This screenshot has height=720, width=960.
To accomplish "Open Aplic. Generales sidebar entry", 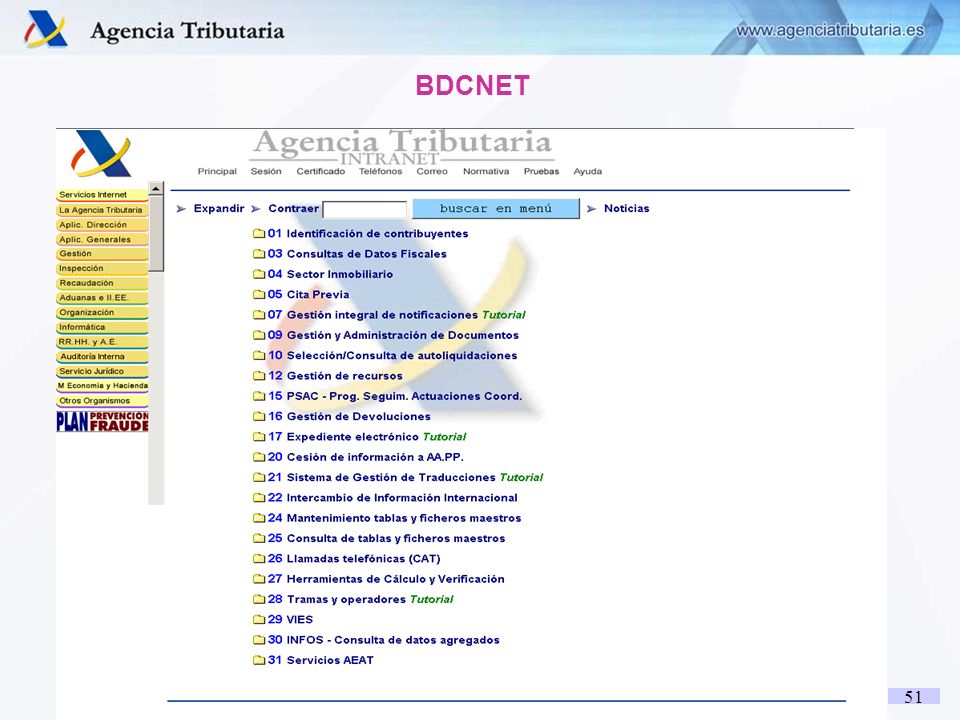I will tap(102, 239).
